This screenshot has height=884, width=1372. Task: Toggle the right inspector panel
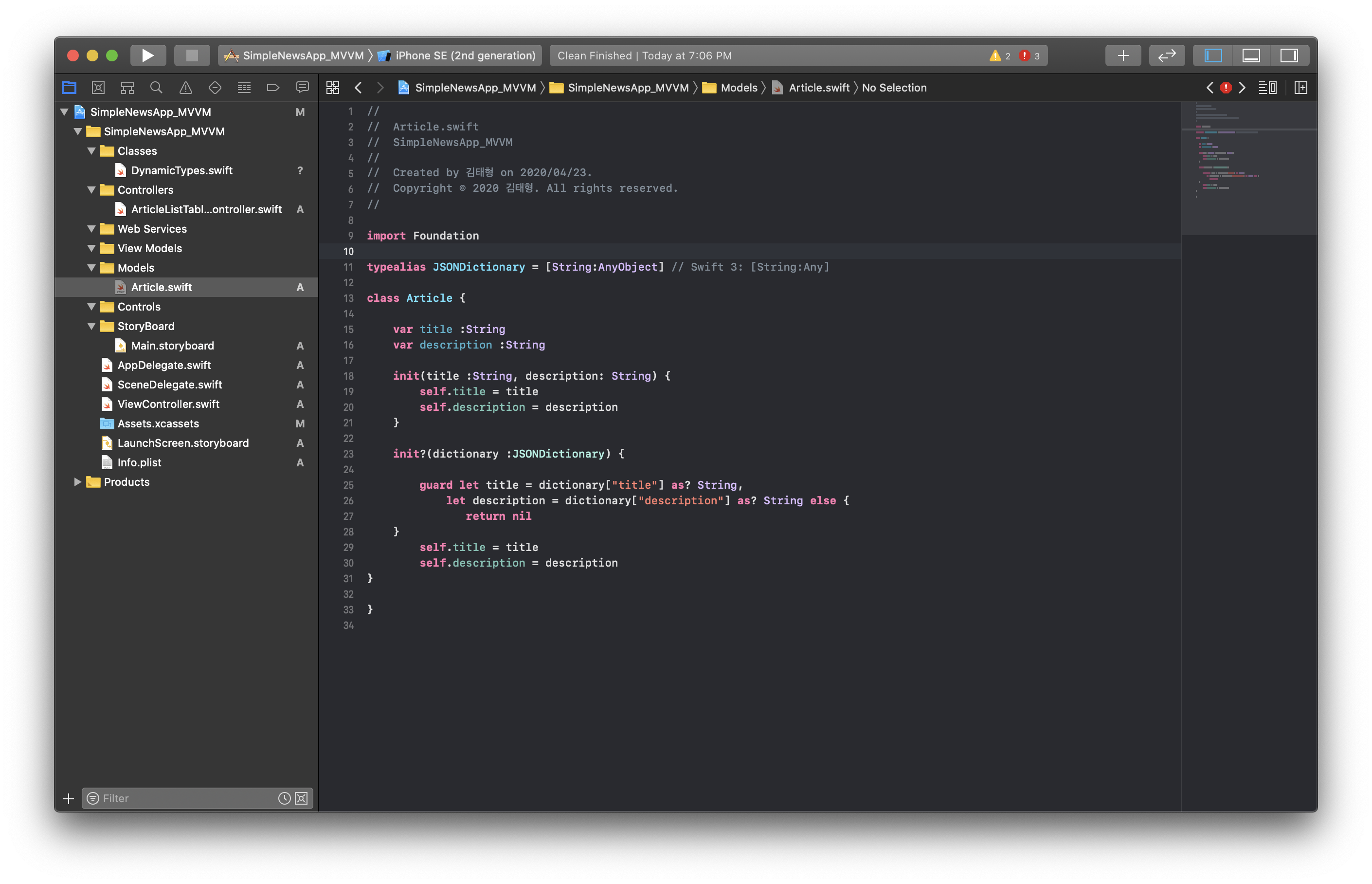[x=1288, y=55]
